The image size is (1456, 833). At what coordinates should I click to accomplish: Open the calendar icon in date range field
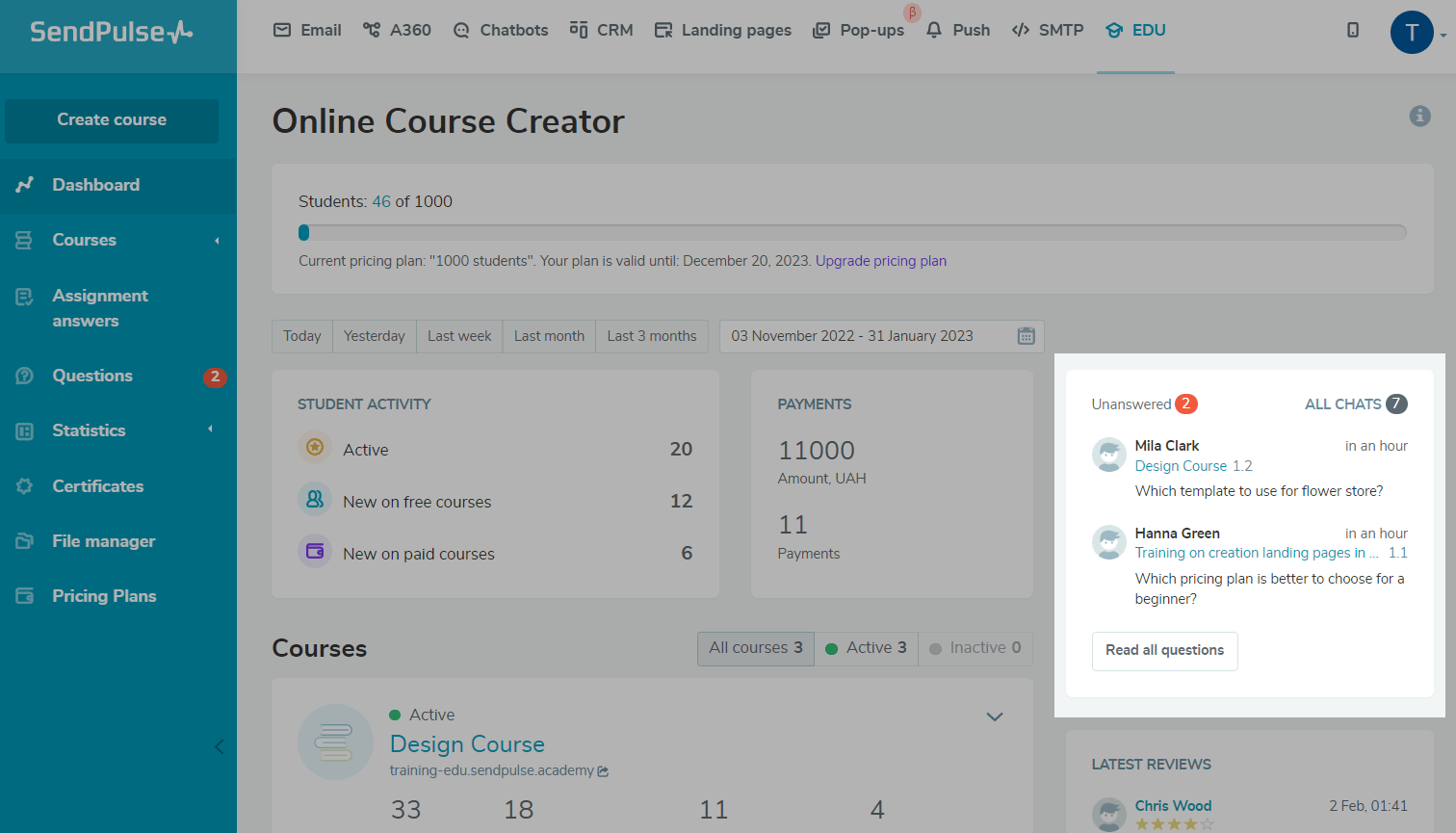[x=1026, y=336]
